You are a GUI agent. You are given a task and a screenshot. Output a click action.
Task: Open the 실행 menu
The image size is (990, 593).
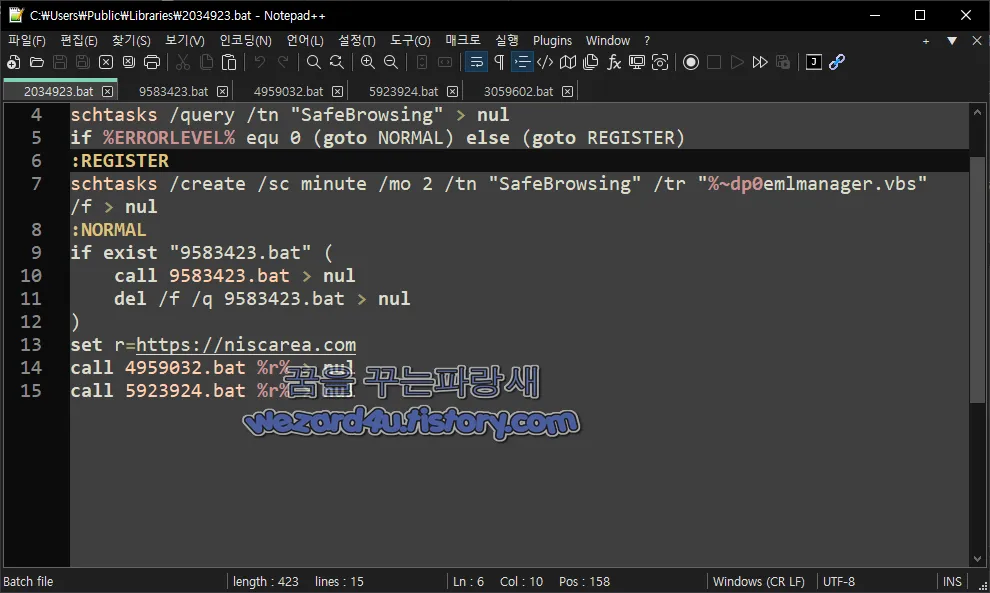click(x=507, y=40)
